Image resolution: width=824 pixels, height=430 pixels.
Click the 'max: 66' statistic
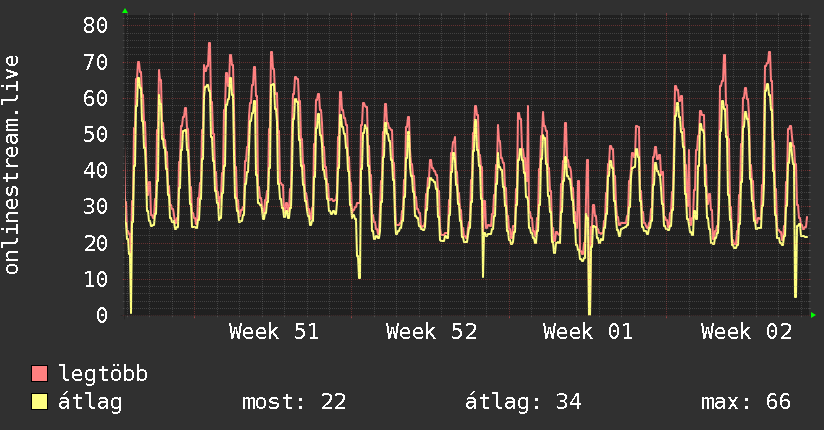coord(746,402)
